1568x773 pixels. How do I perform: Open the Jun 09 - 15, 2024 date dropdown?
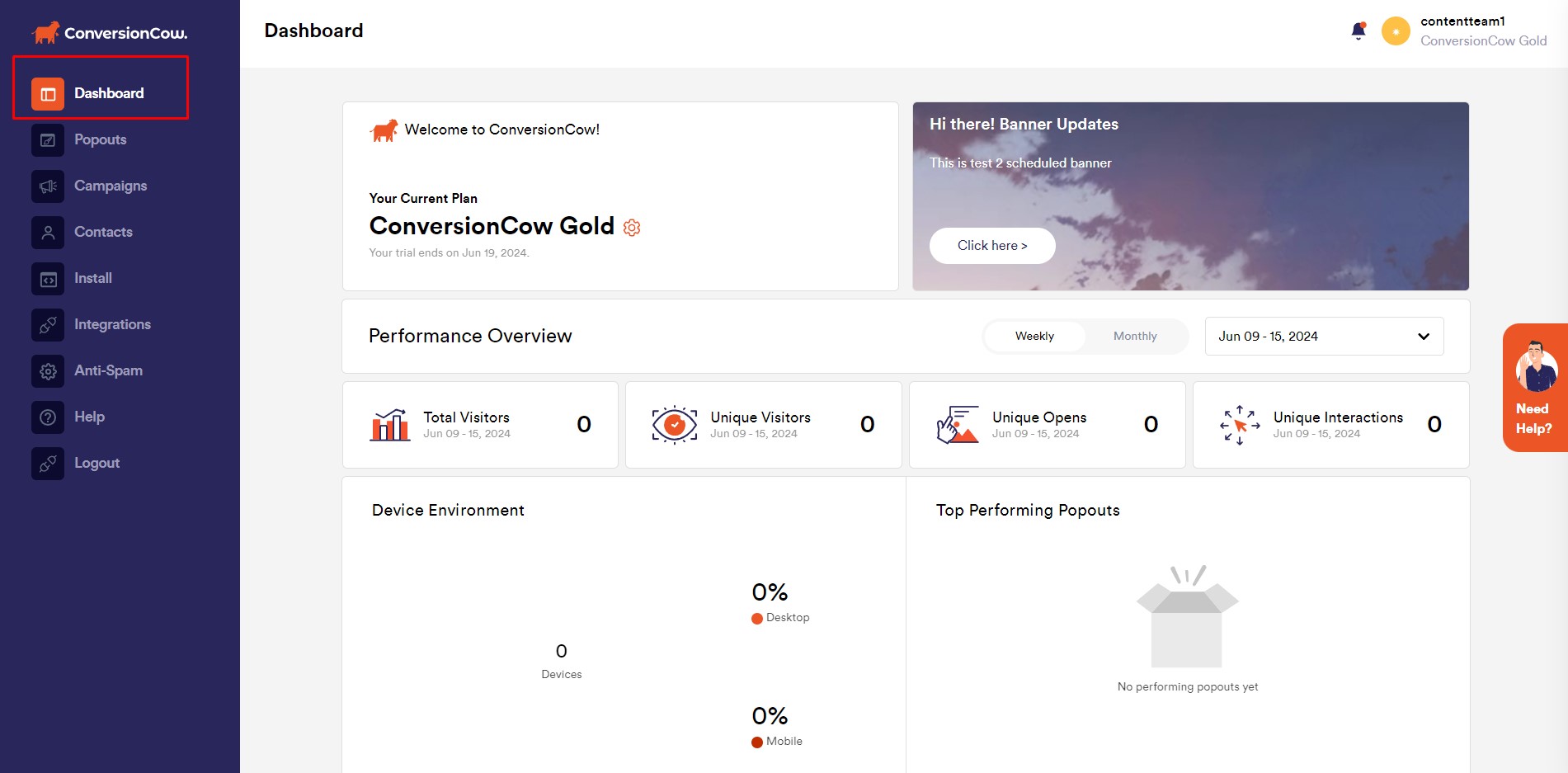click(1324, 337)
